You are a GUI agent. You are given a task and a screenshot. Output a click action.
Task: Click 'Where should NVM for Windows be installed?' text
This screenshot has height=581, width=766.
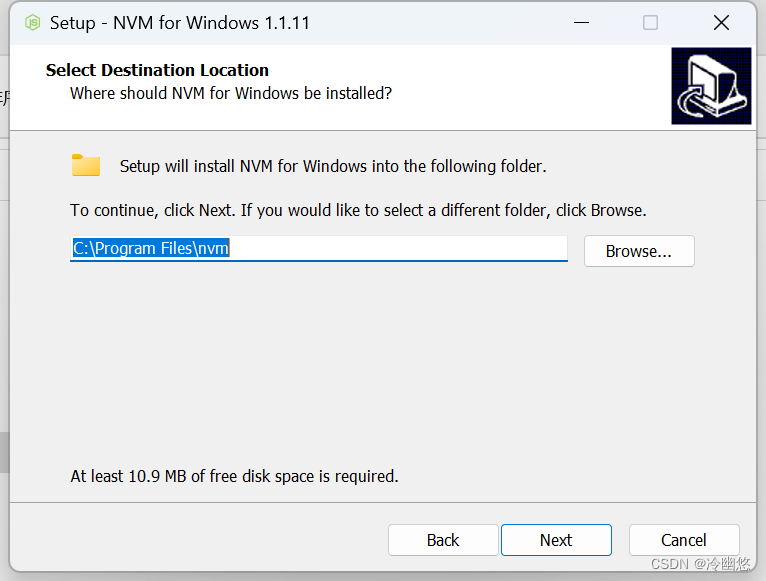click(x=231, y=93)
